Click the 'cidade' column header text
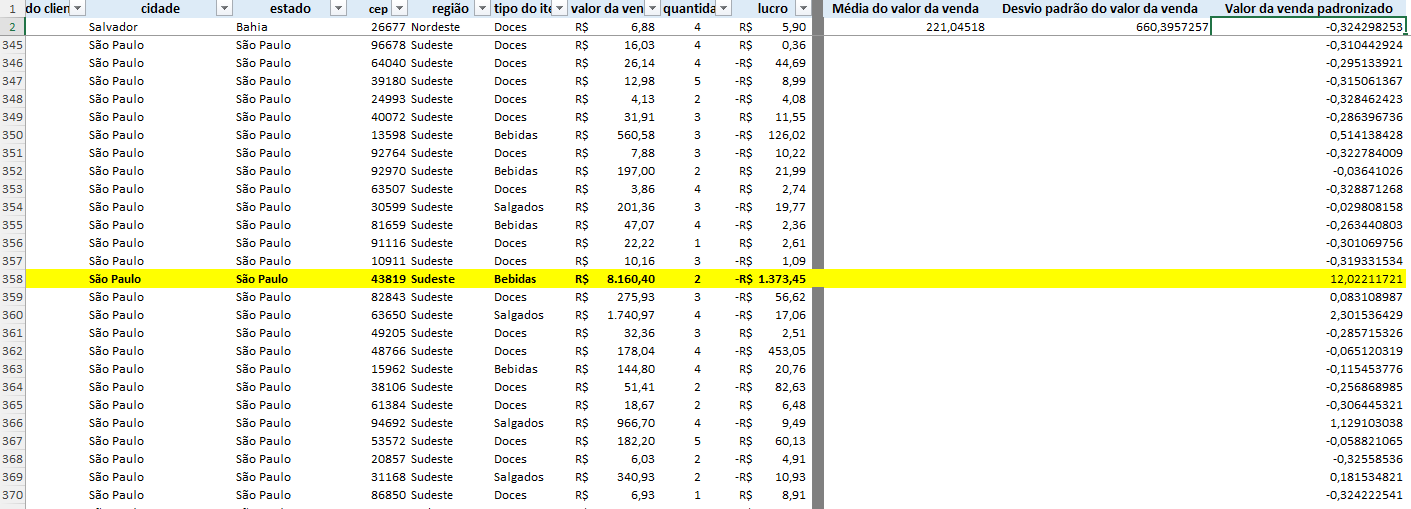The image size is (1411, 509). pyautogui.click(x=161, y=9)
